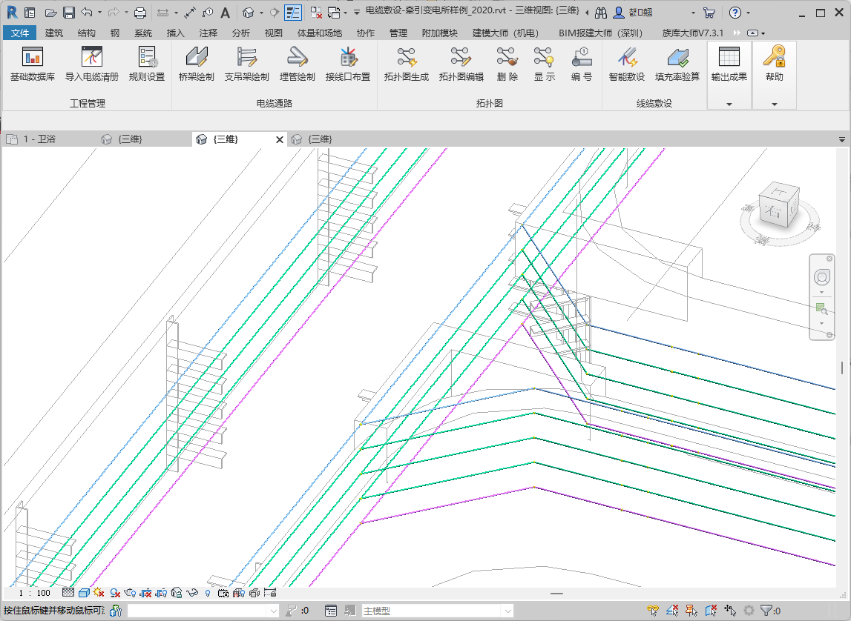851x621 pixels.
Task: Toggle select links option in status bar
Action: 653,610
